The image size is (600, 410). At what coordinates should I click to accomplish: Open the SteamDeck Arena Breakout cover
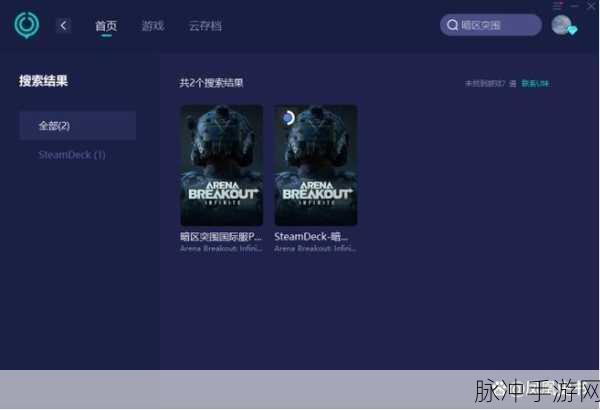[x=316, y=165]
